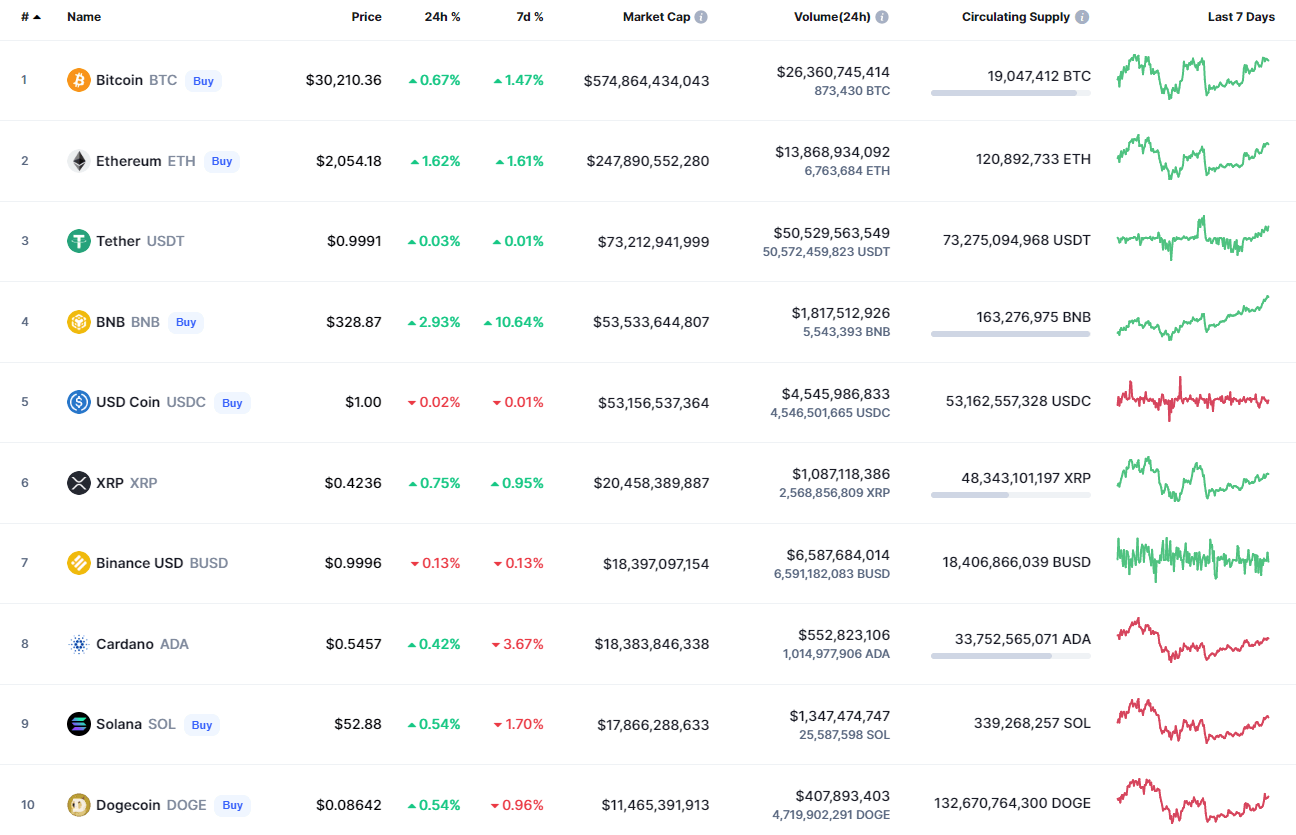Click the yellow BNB logo icon
The width and height of the screenshot is (1296, 835).
pos(78,322)
